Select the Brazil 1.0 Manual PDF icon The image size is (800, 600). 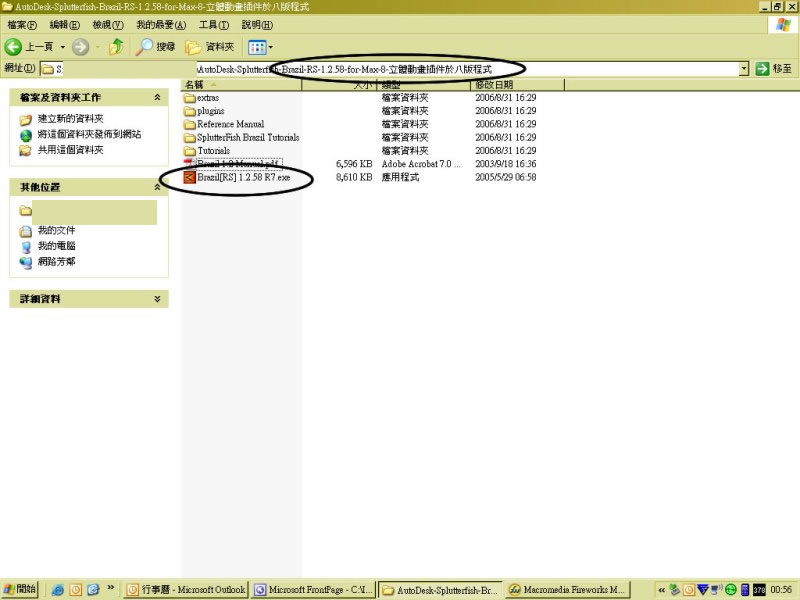click(x=190, y=164)
